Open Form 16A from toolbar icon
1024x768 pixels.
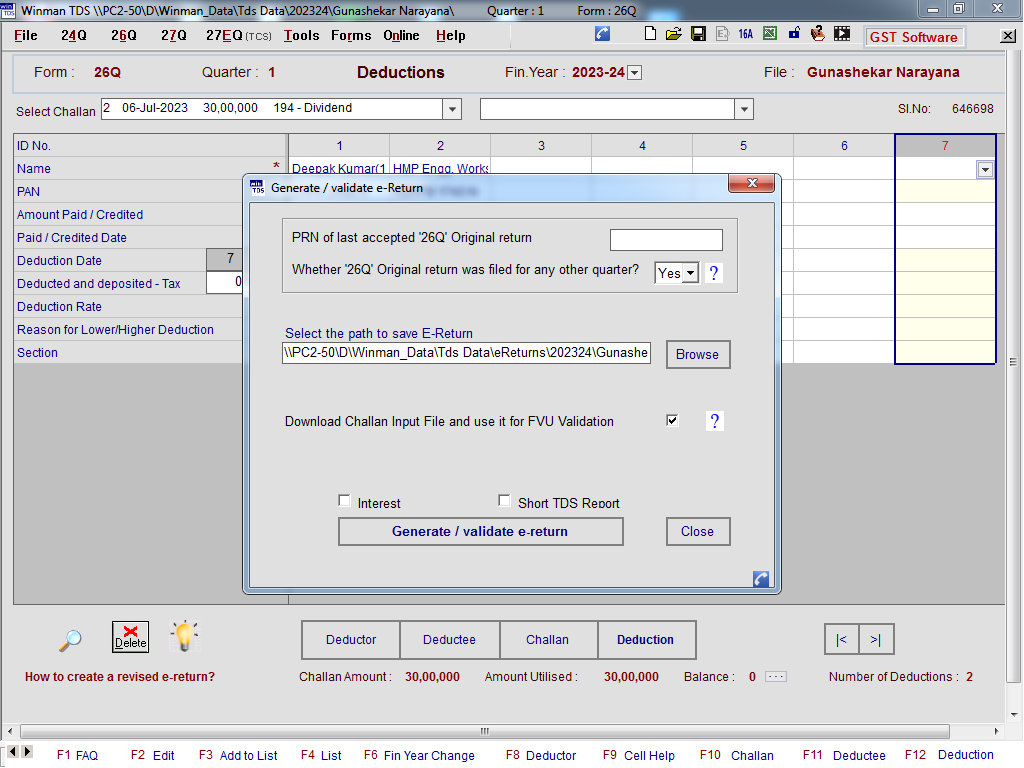point(746,34)
